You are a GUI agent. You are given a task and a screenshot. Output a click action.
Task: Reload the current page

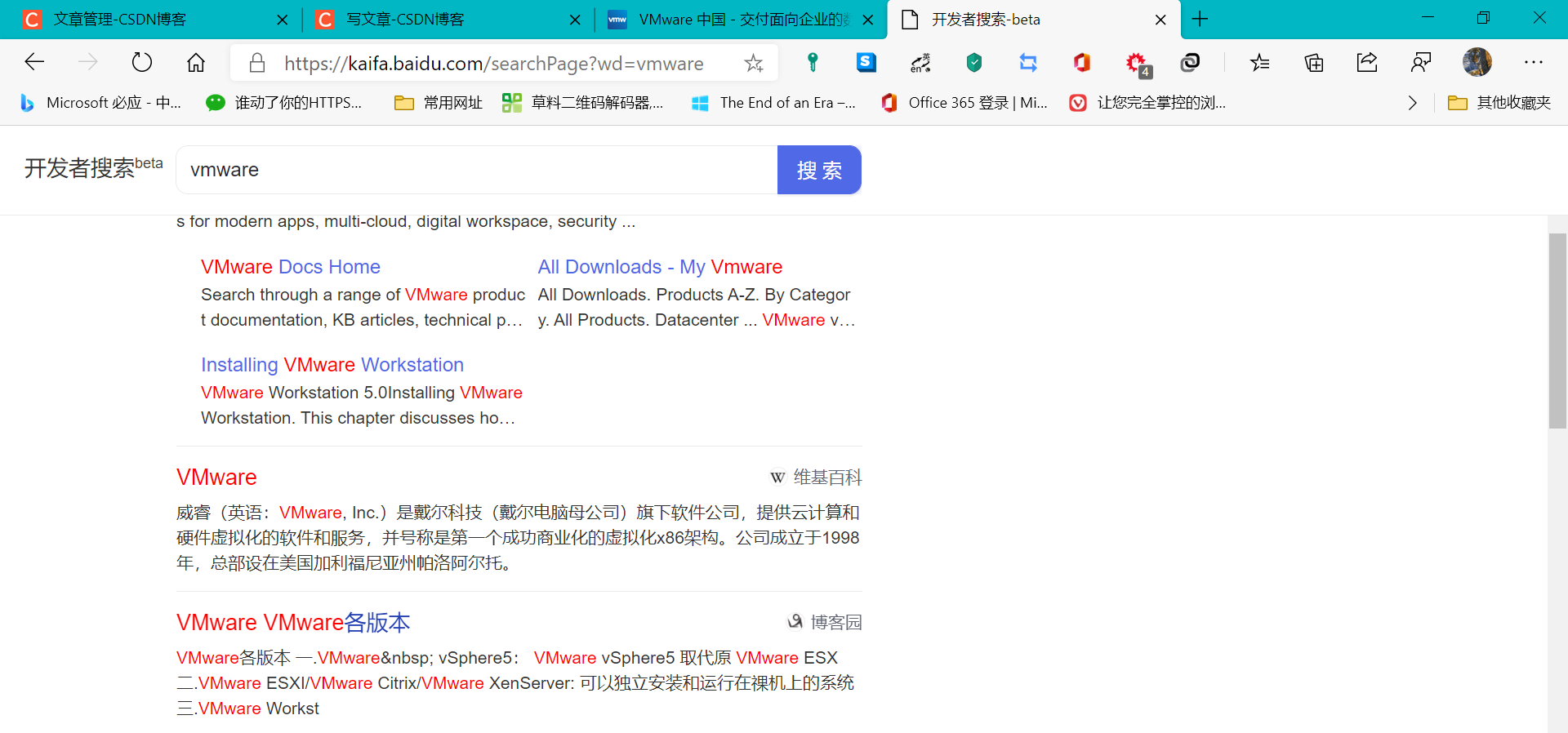pos(142,62)
